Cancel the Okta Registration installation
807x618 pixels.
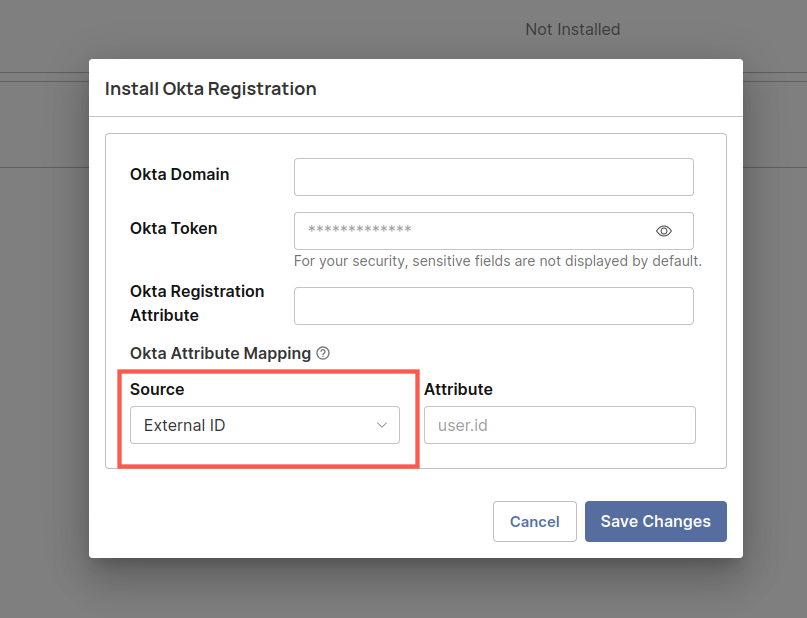pyautogui.click(x=534, y=521)
